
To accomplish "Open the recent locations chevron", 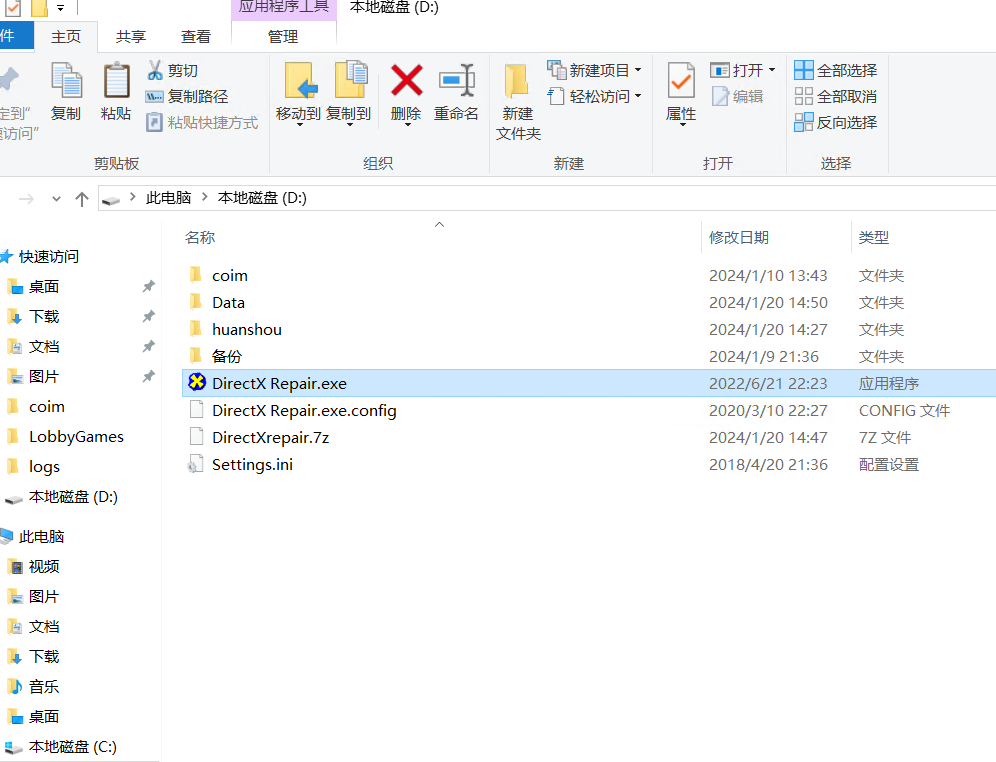I will [x=57, y=199].
